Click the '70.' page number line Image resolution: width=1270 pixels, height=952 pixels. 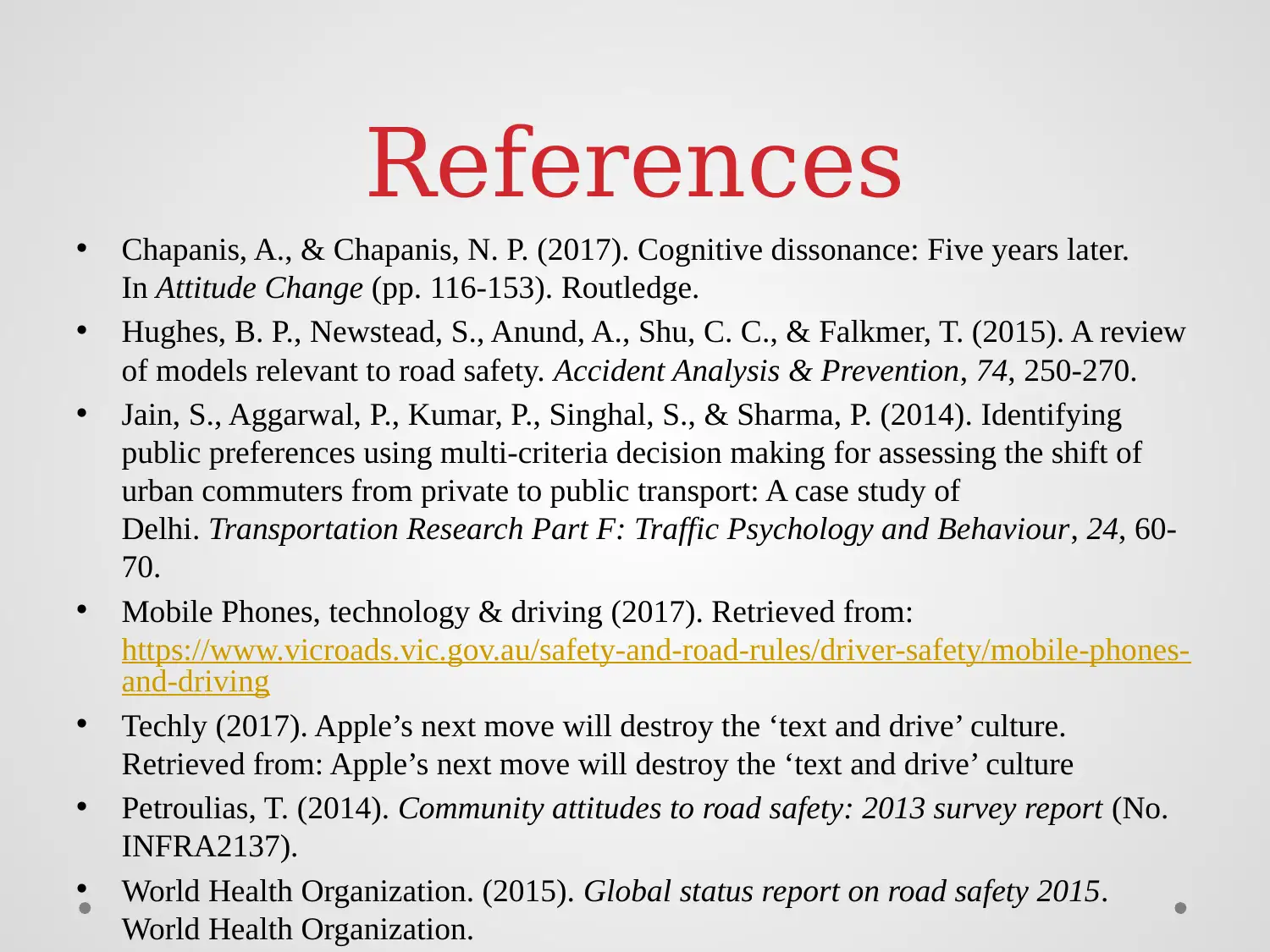[141, 567]
